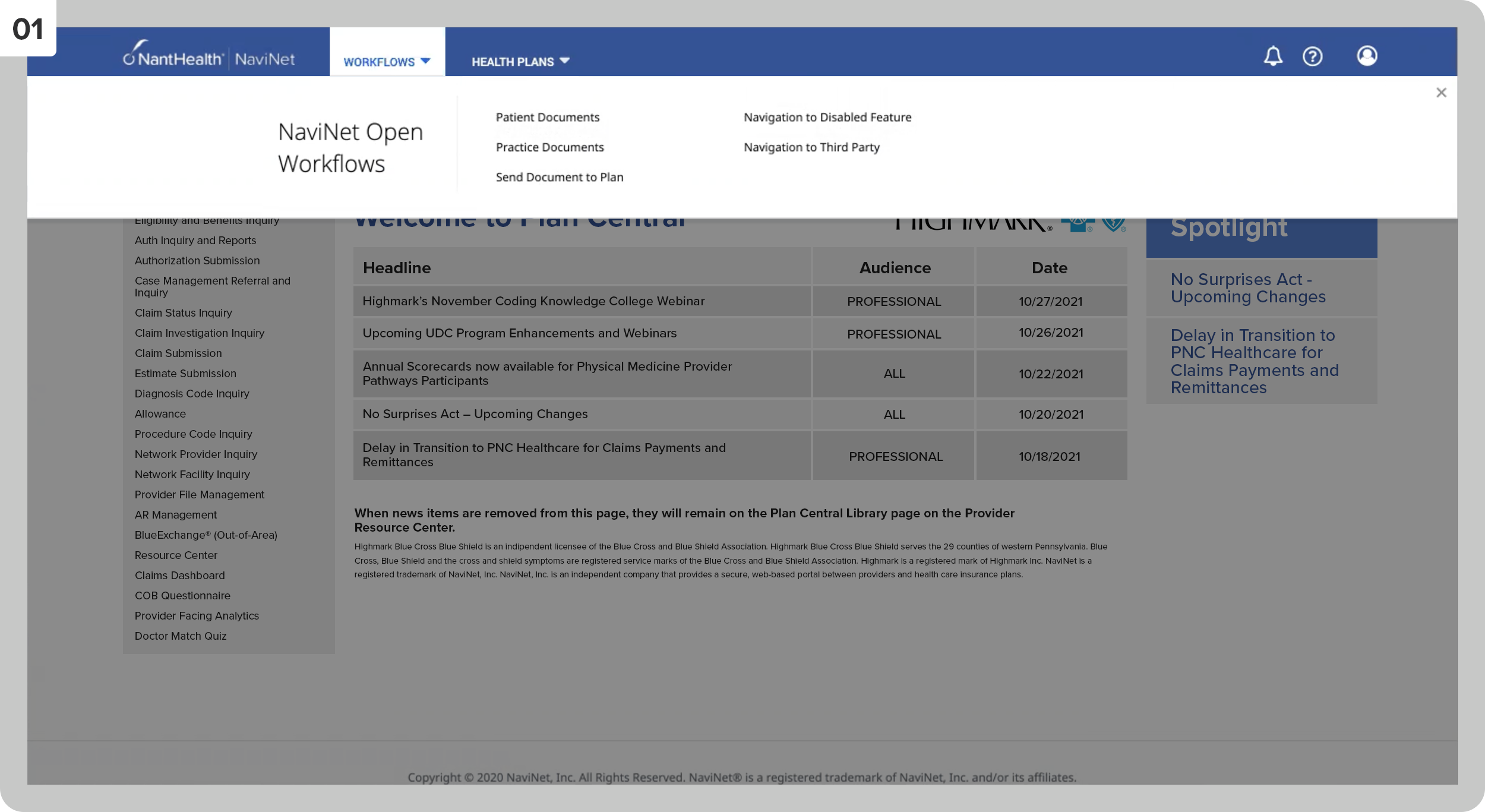Open Spotlight item No Surprises Act
Viewport: 1485px width, 812px height.
1248,288
